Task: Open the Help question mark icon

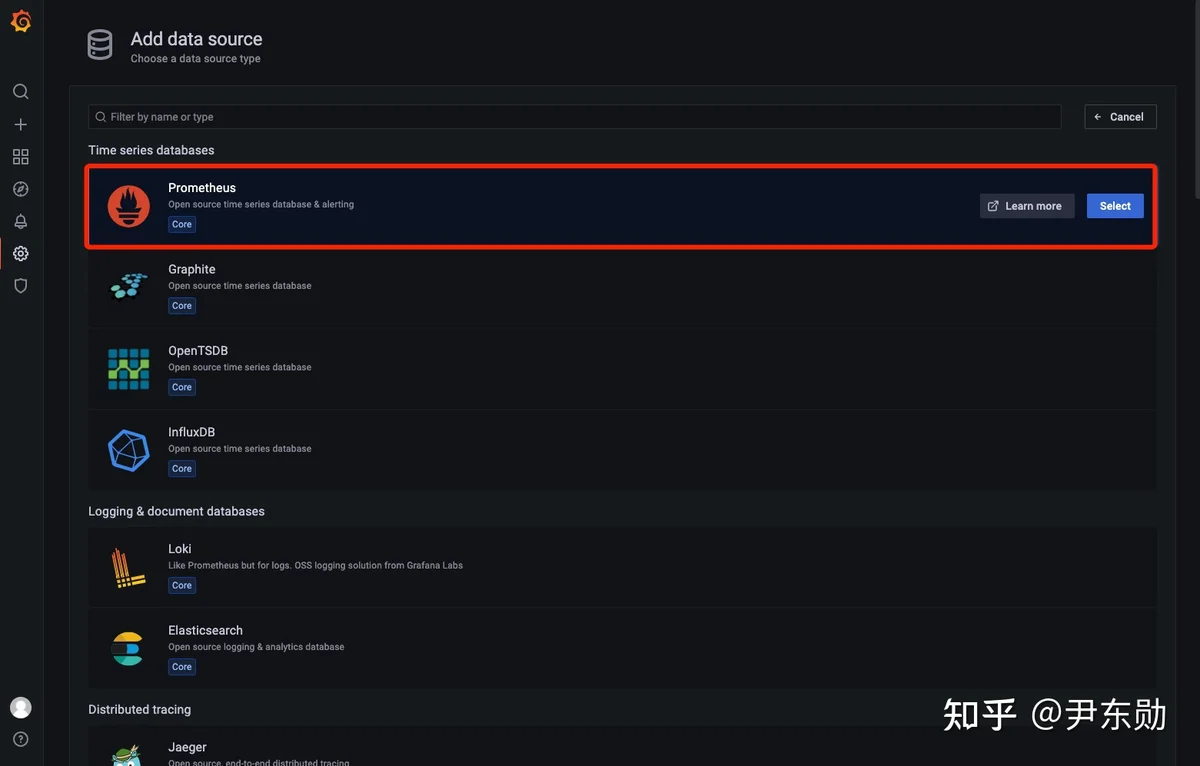Action: pyautogui.click(x=21, y=740)
